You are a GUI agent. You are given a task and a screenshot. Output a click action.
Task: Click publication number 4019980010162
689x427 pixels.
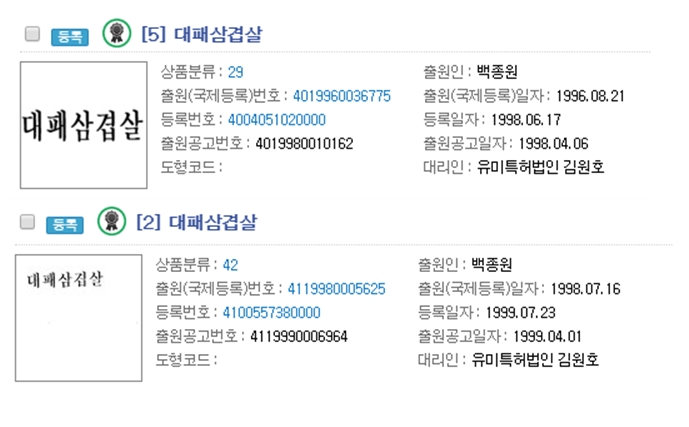click(305, 143)
